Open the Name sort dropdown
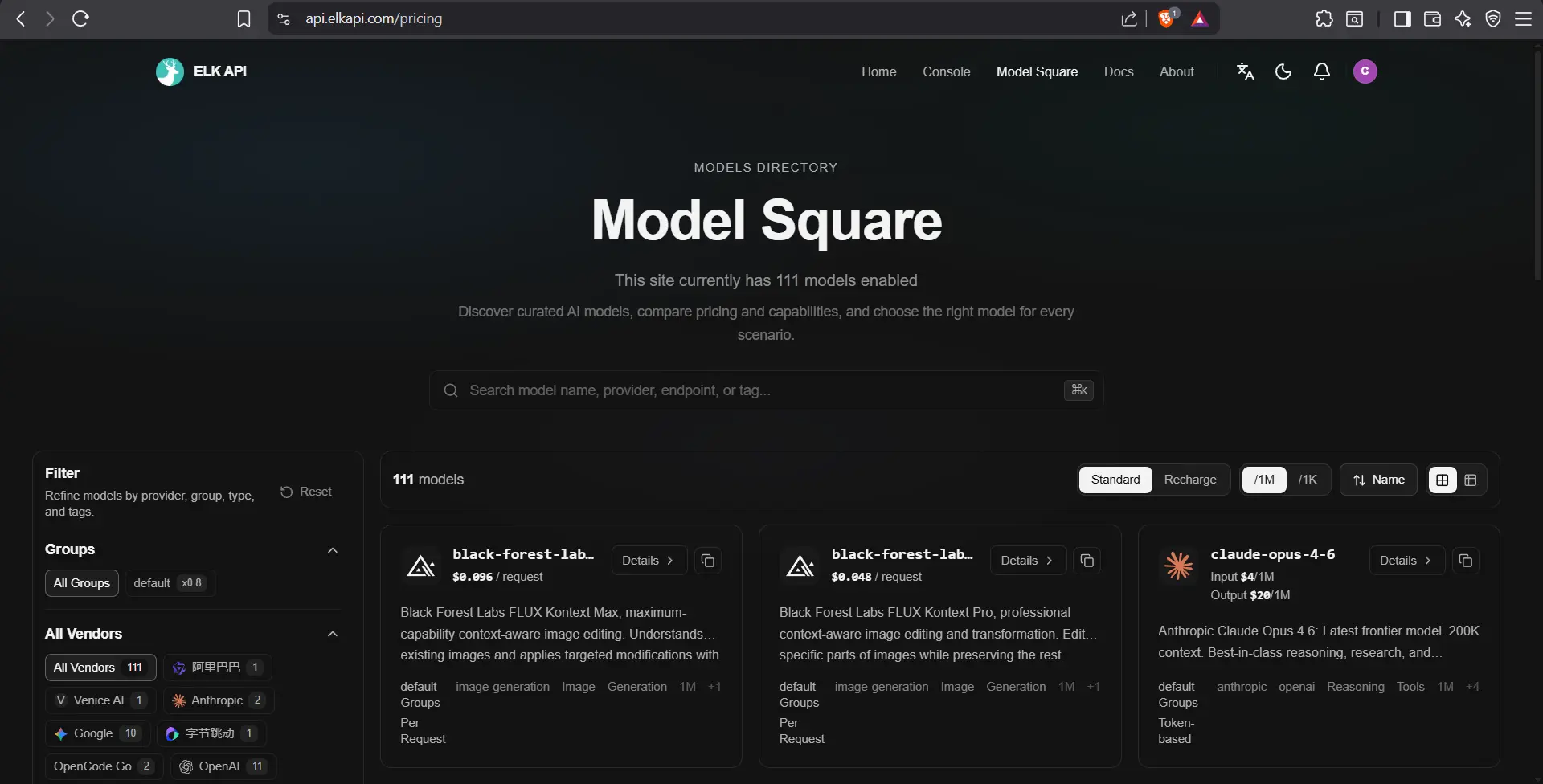Viewport: 1543px width, 784px height. 1378,480
